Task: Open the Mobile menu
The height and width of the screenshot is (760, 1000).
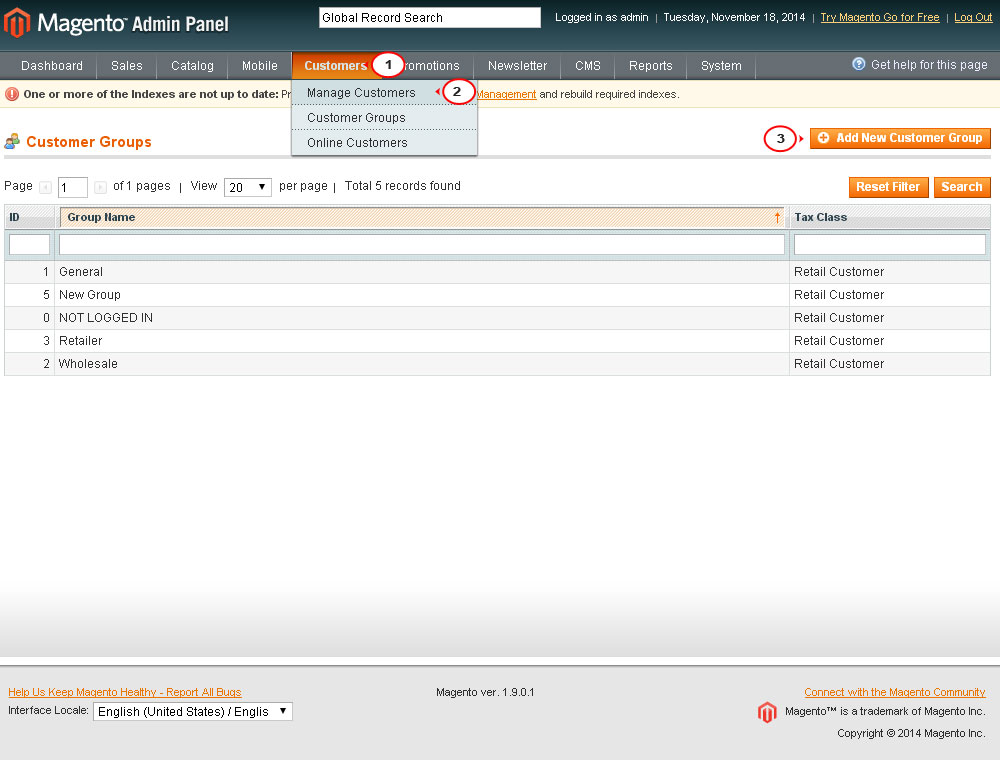Action: coord(260,66)
